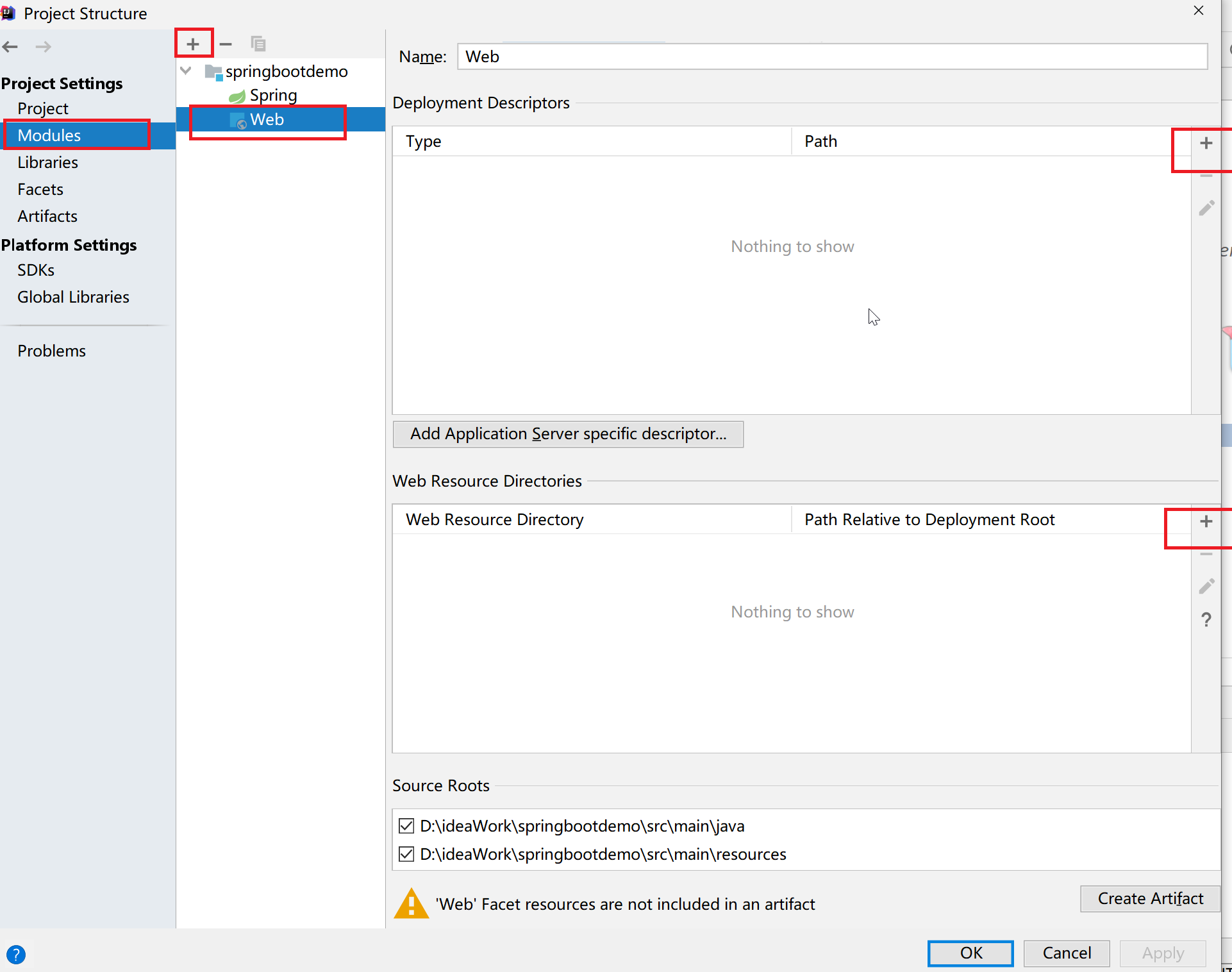Uncheck the src\main\resources source root
The width and height of the screenshot is (1232, 972).
(406, 854)
